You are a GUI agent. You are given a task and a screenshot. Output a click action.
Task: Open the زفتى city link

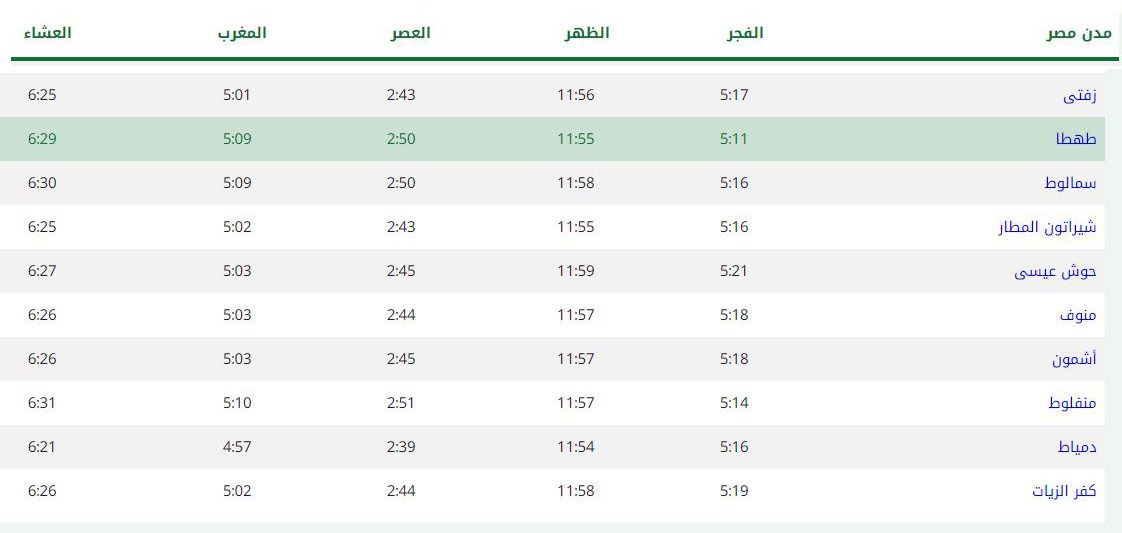tap(1080, 96)
